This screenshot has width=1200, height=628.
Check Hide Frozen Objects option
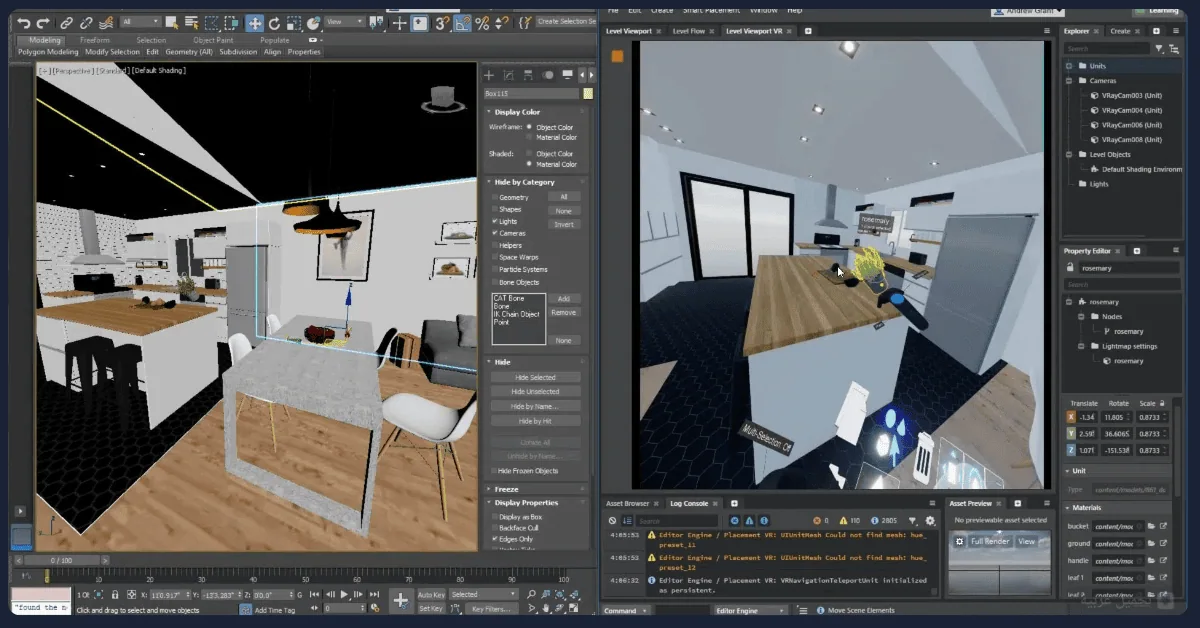(x=495, y=471)
